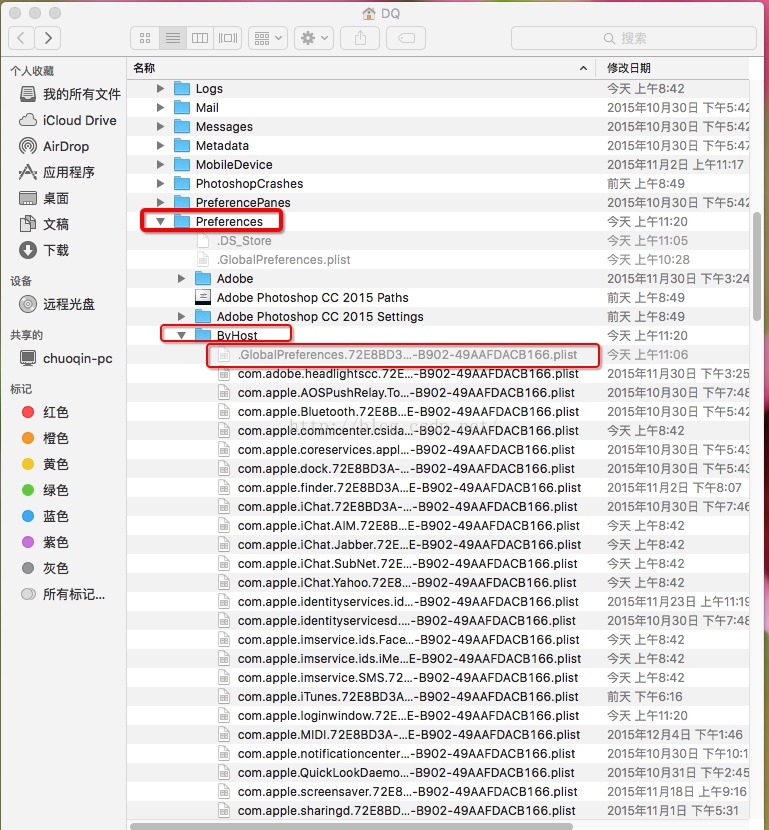
Task: Select com.apple.screensaver plist file
Action: tap(408, 791)
